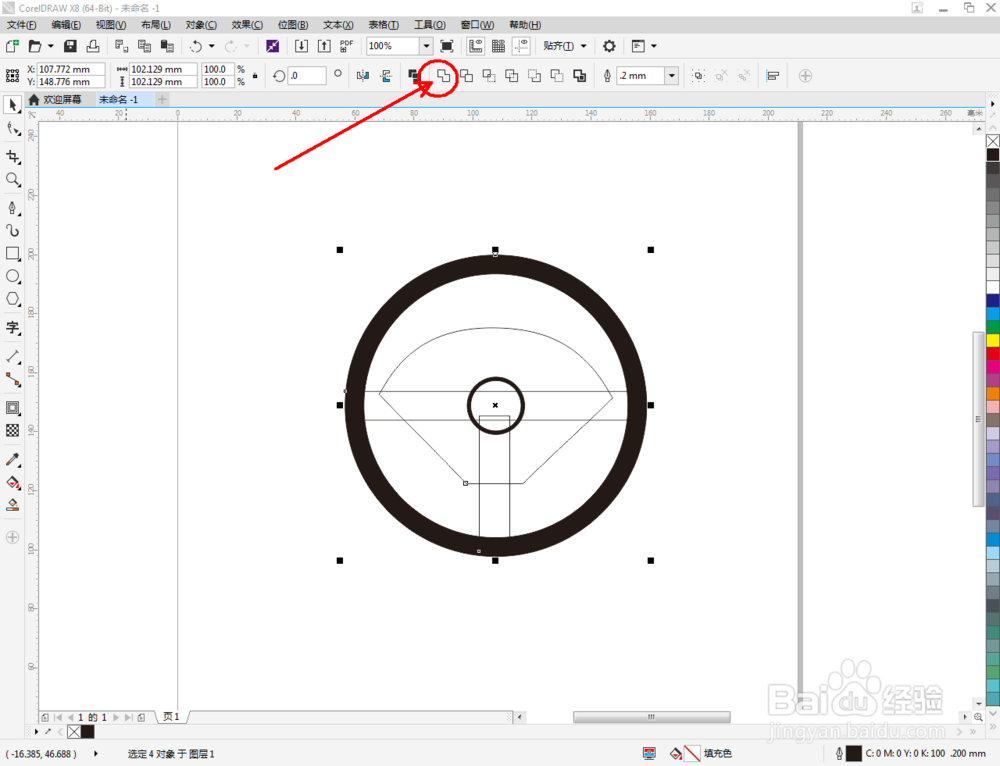Viewport: 1000px width, 766px height.
Task: Select the Polygon tool
Action: click(13, 299)
